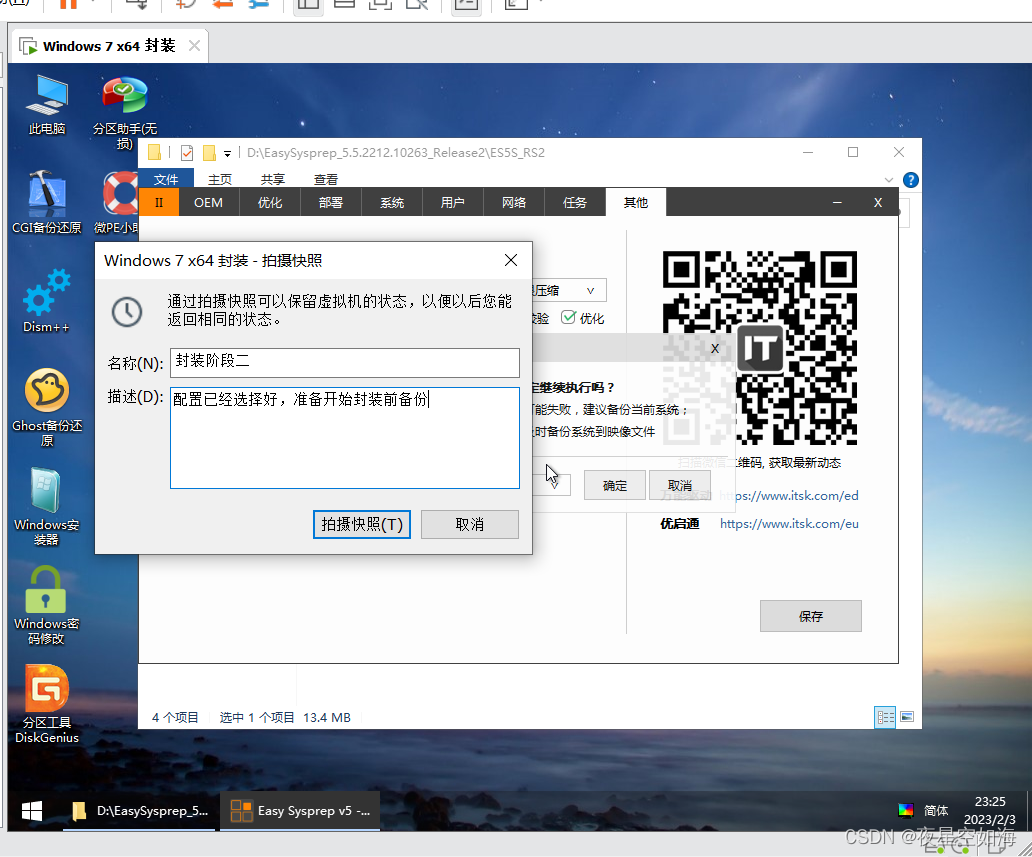Click the properties checkmark icon in Explorer title bar
This screenshot has height=857, width=1032.
pos(187,153)
